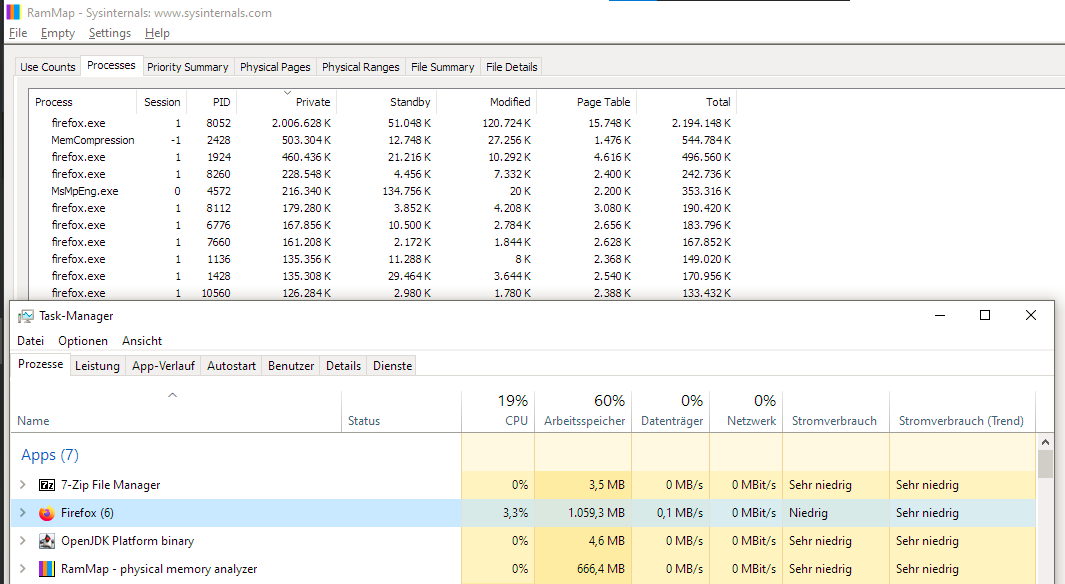Select the MsMpEng.exe process row

coord(382,191)
